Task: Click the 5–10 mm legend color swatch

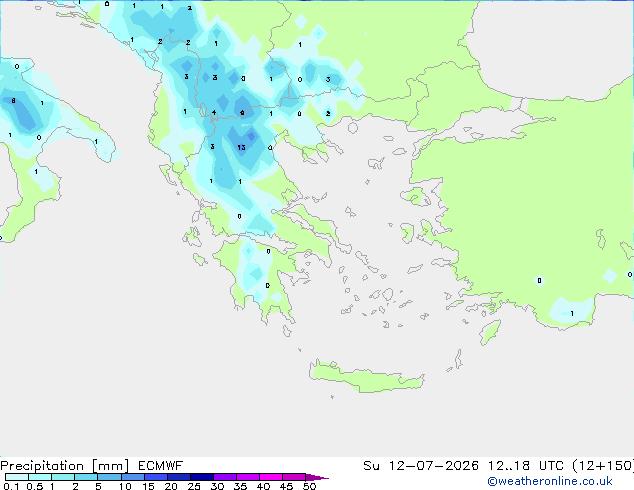Action: (x=109, y=477)
